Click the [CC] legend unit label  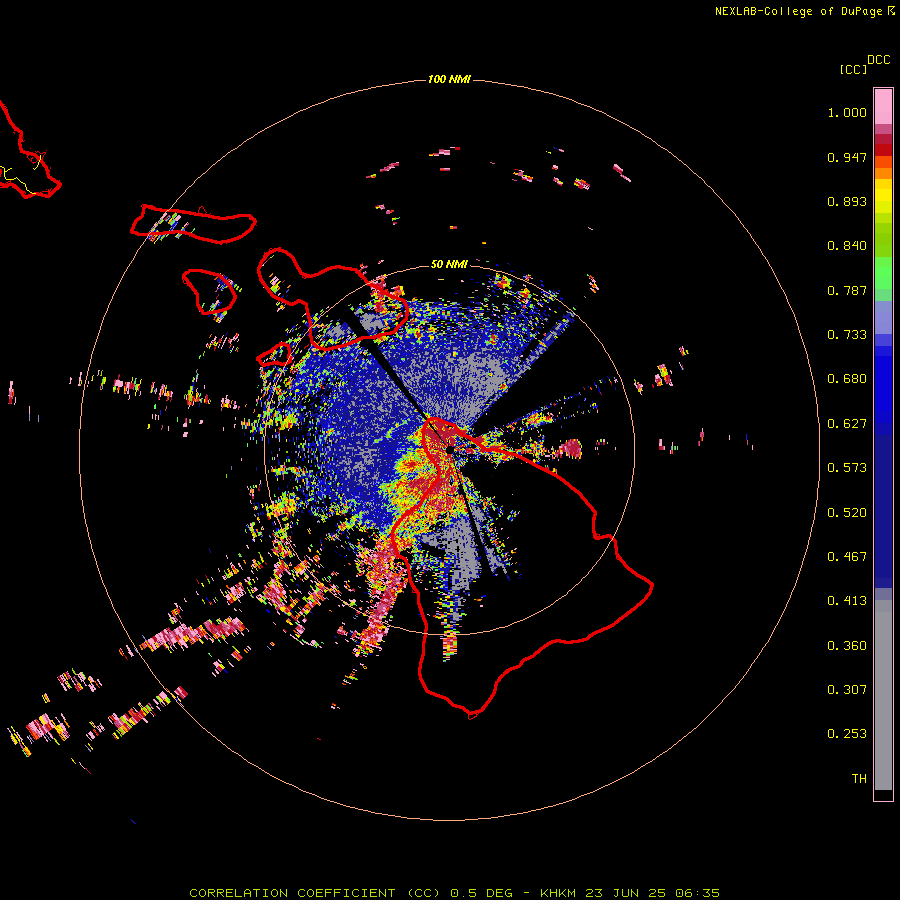coord(853,69)
